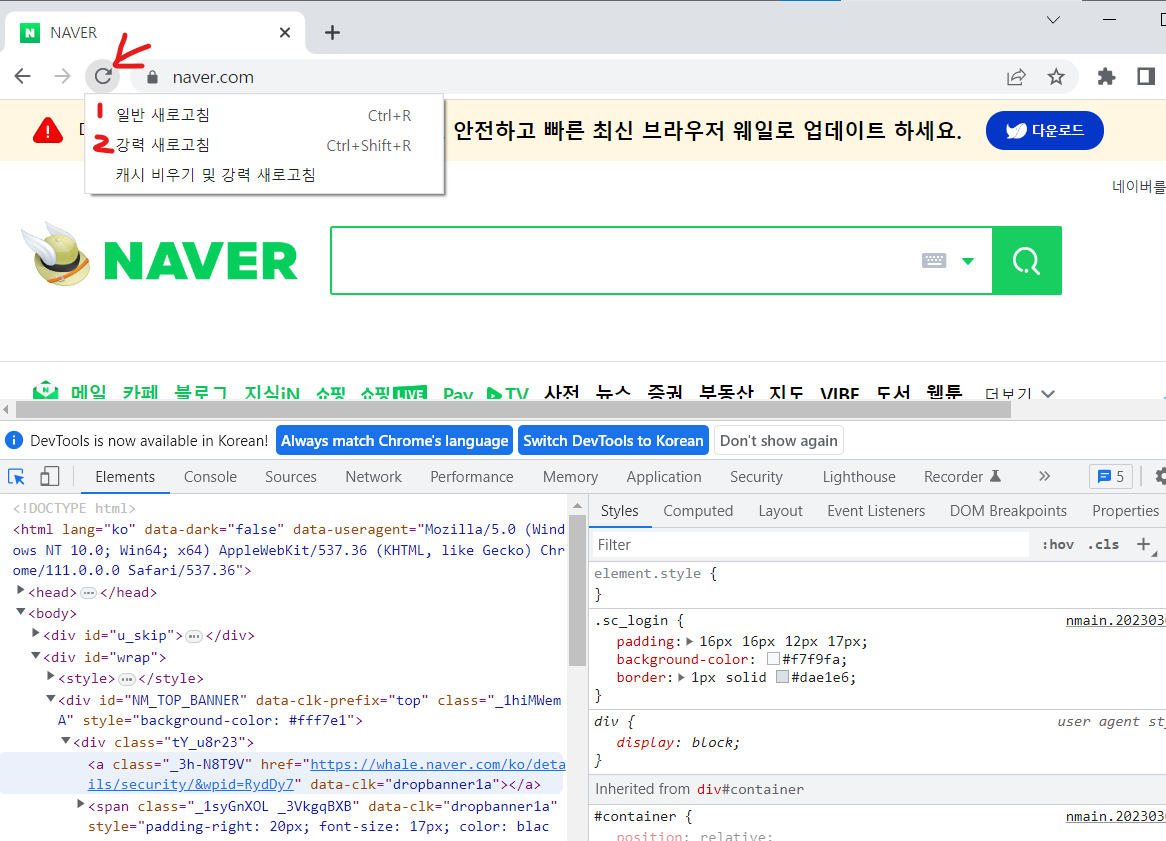Open the extensions puzzle icon
This screenshot has width=1166, height=841.
tap(1107, 77)
